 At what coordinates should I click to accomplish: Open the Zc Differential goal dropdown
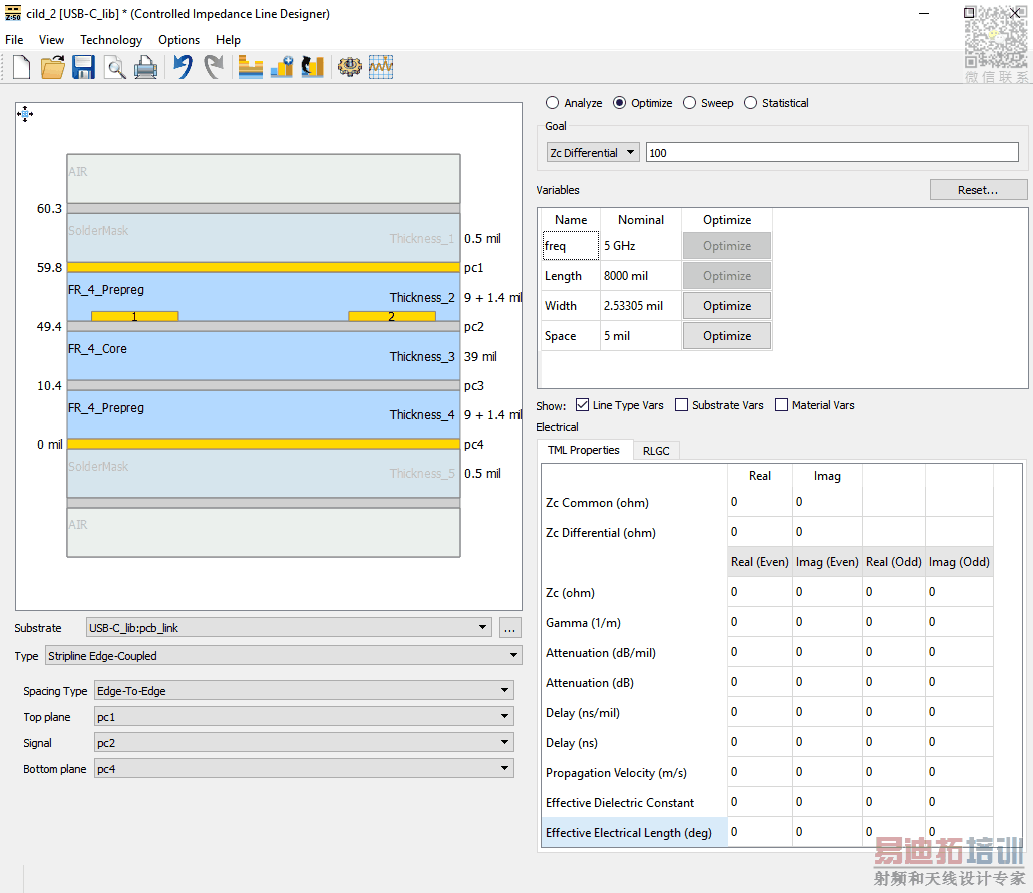(x=593, y=153)
